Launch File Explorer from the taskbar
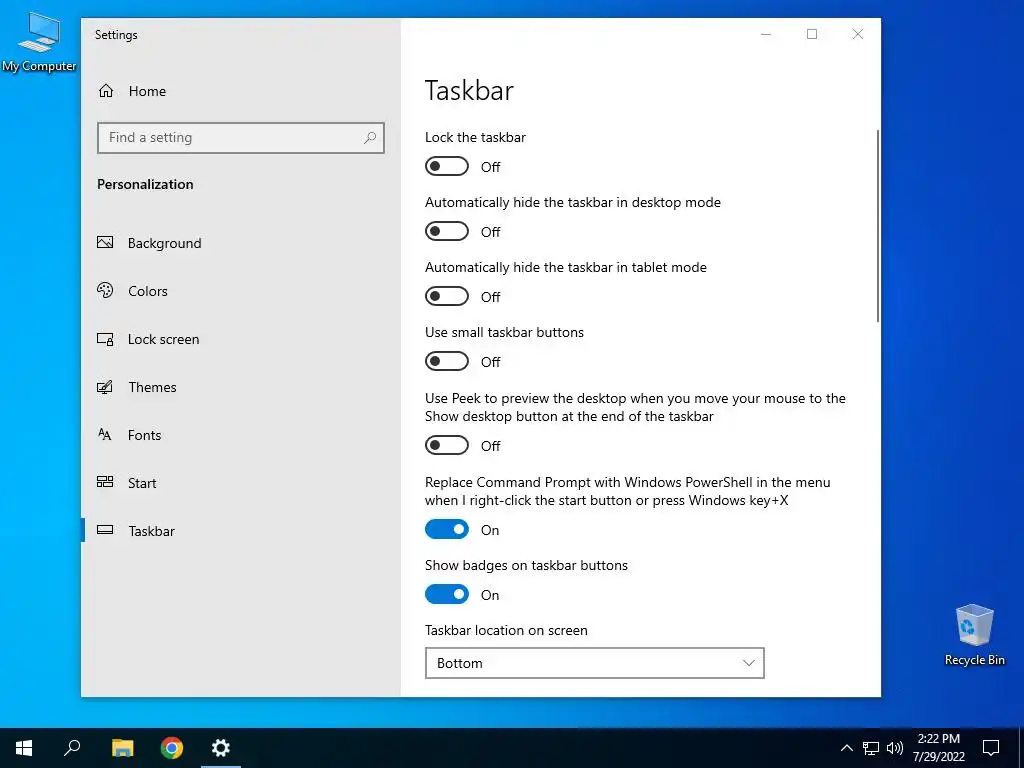Screen dimensions: 1024x768 click(122, 748)
